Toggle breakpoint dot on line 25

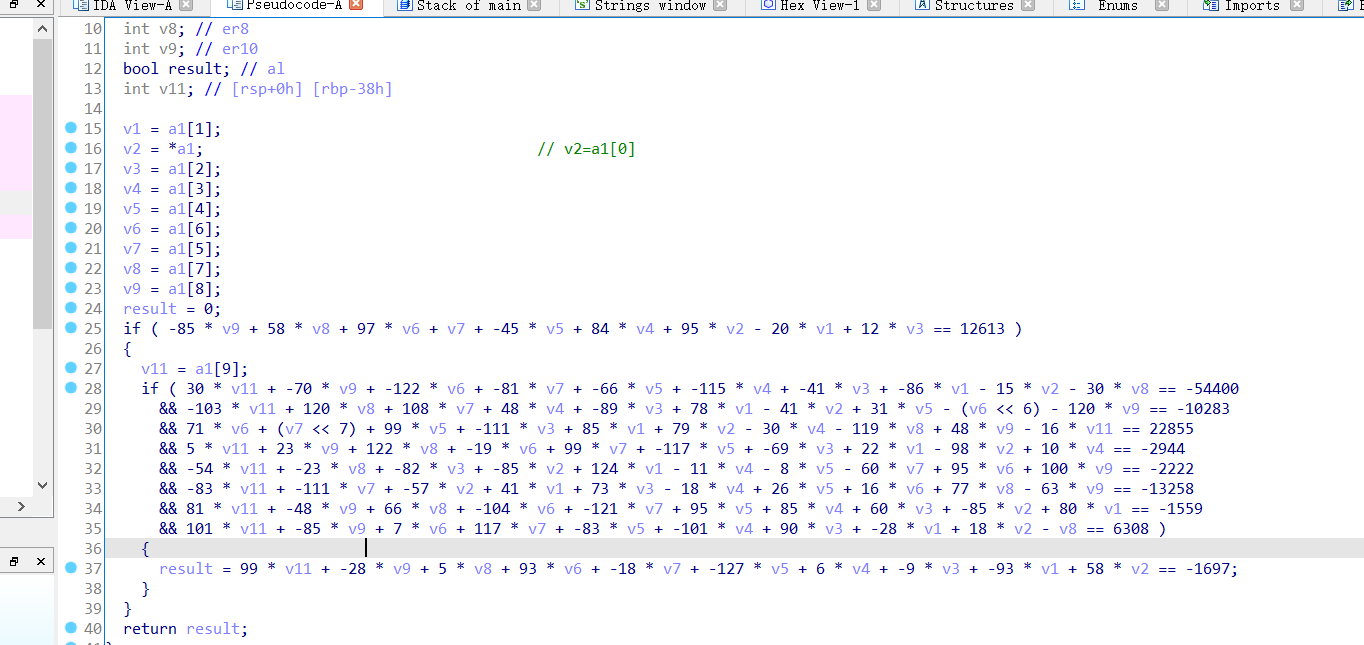[70, 328]
